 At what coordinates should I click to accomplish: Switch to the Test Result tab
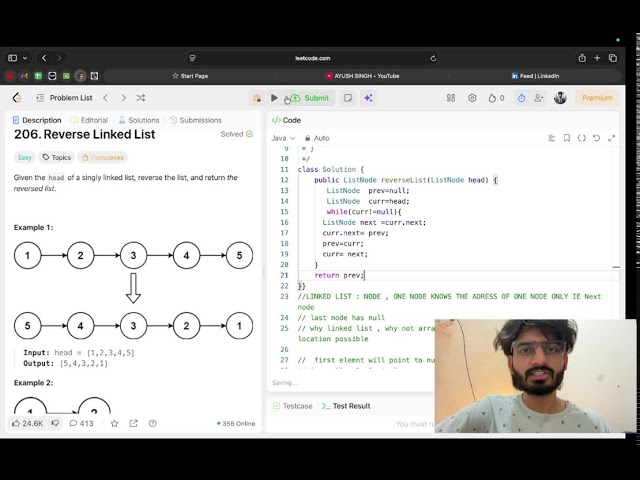click(346, 406)
